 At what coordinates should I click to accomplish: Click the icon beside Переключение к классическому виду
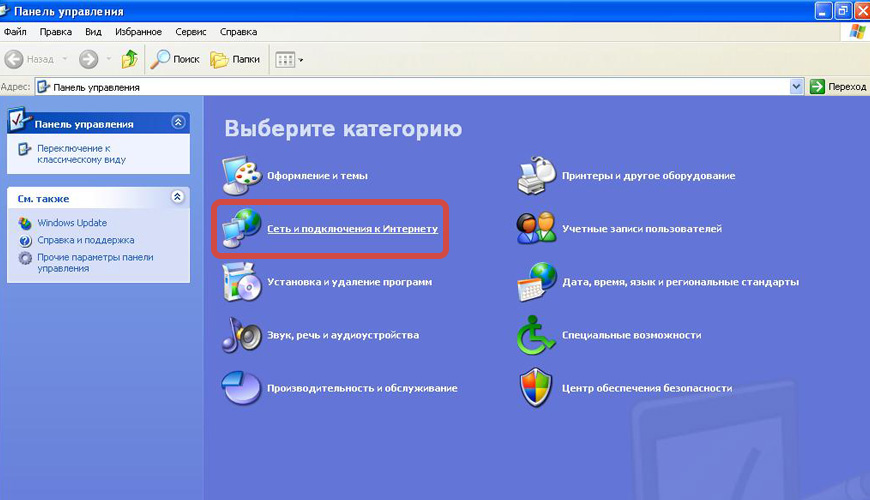pyautogui.click(x=25, y=149)
